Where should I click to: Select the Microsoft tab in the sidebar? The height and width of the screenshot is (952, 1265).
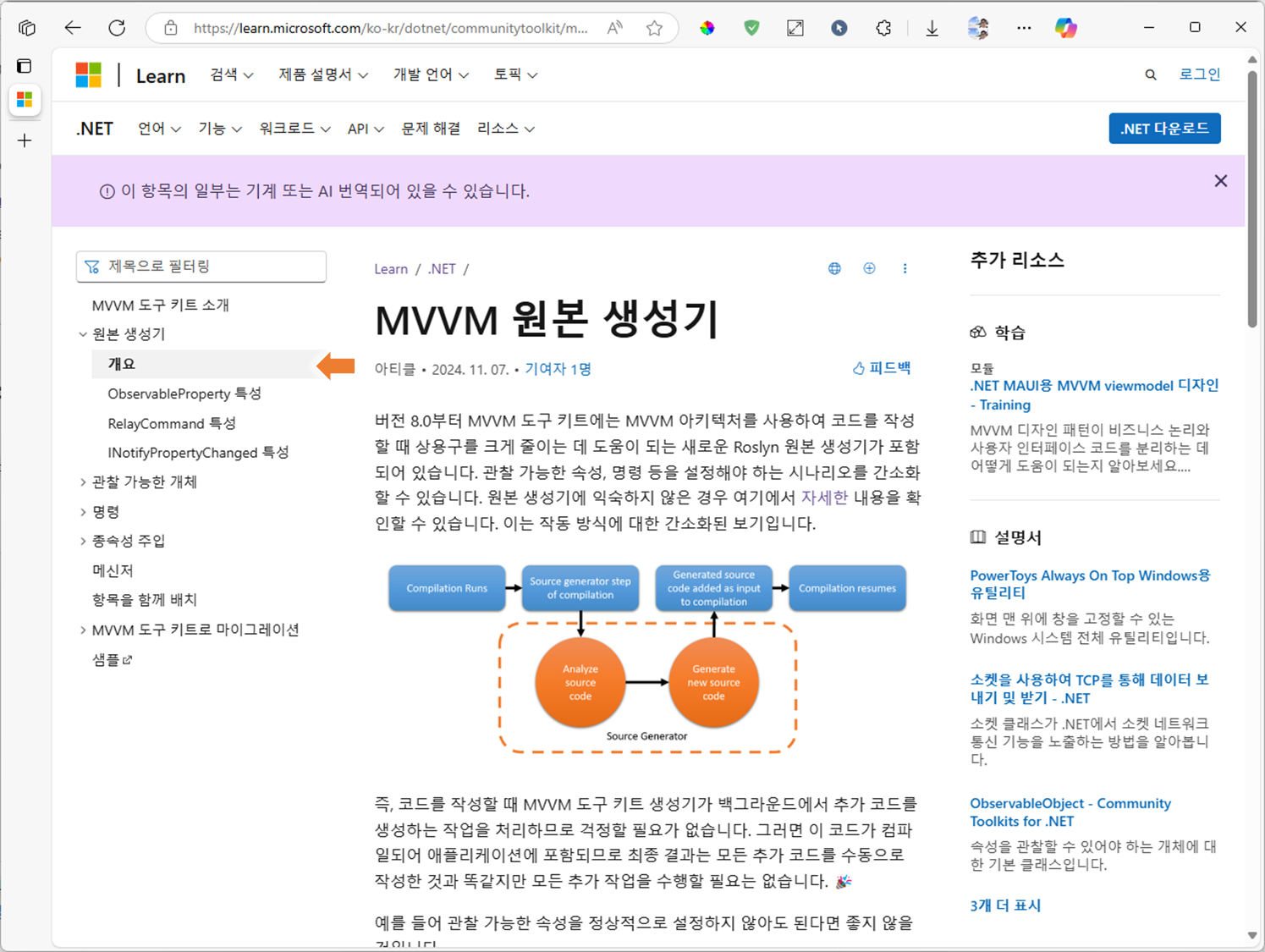click(25, 100)
